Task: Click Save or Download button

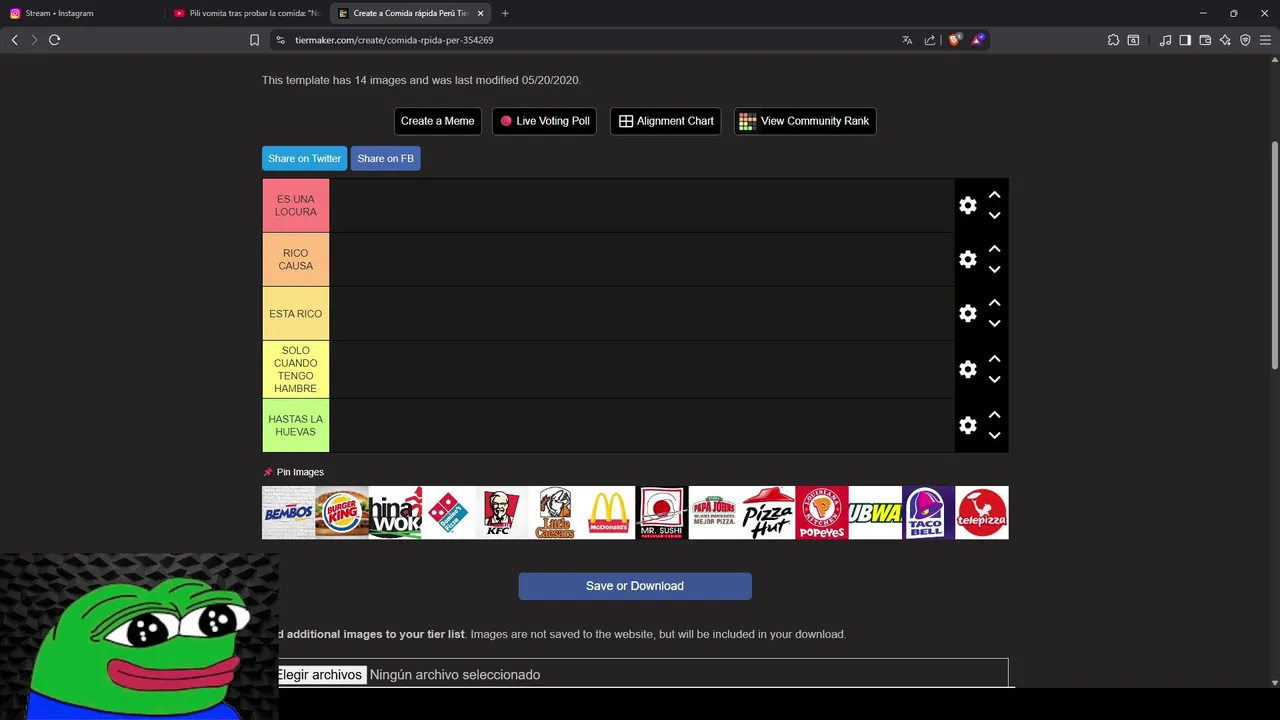Action: coord(635,586)
